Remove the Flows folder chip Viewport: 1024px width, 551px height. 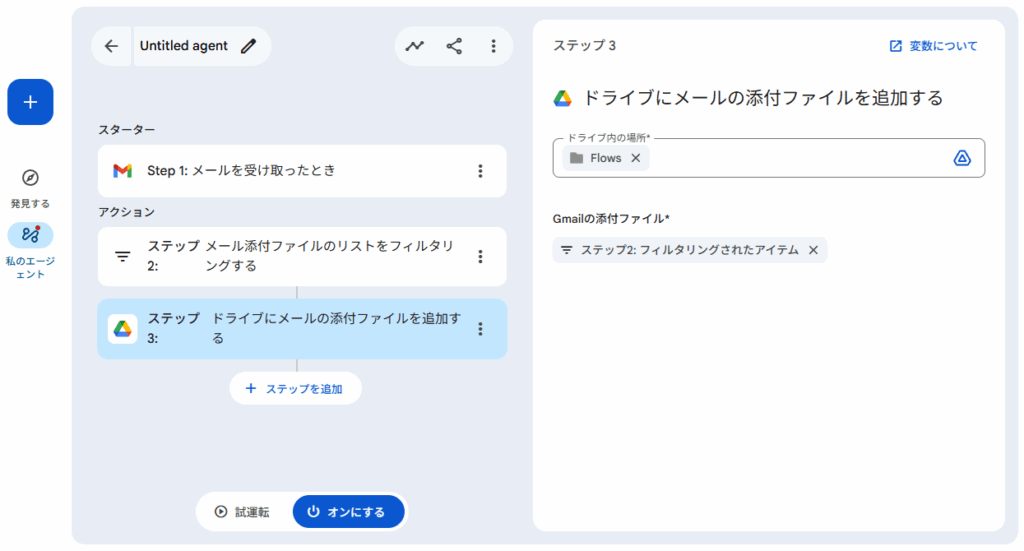click(x=635, y=158)
